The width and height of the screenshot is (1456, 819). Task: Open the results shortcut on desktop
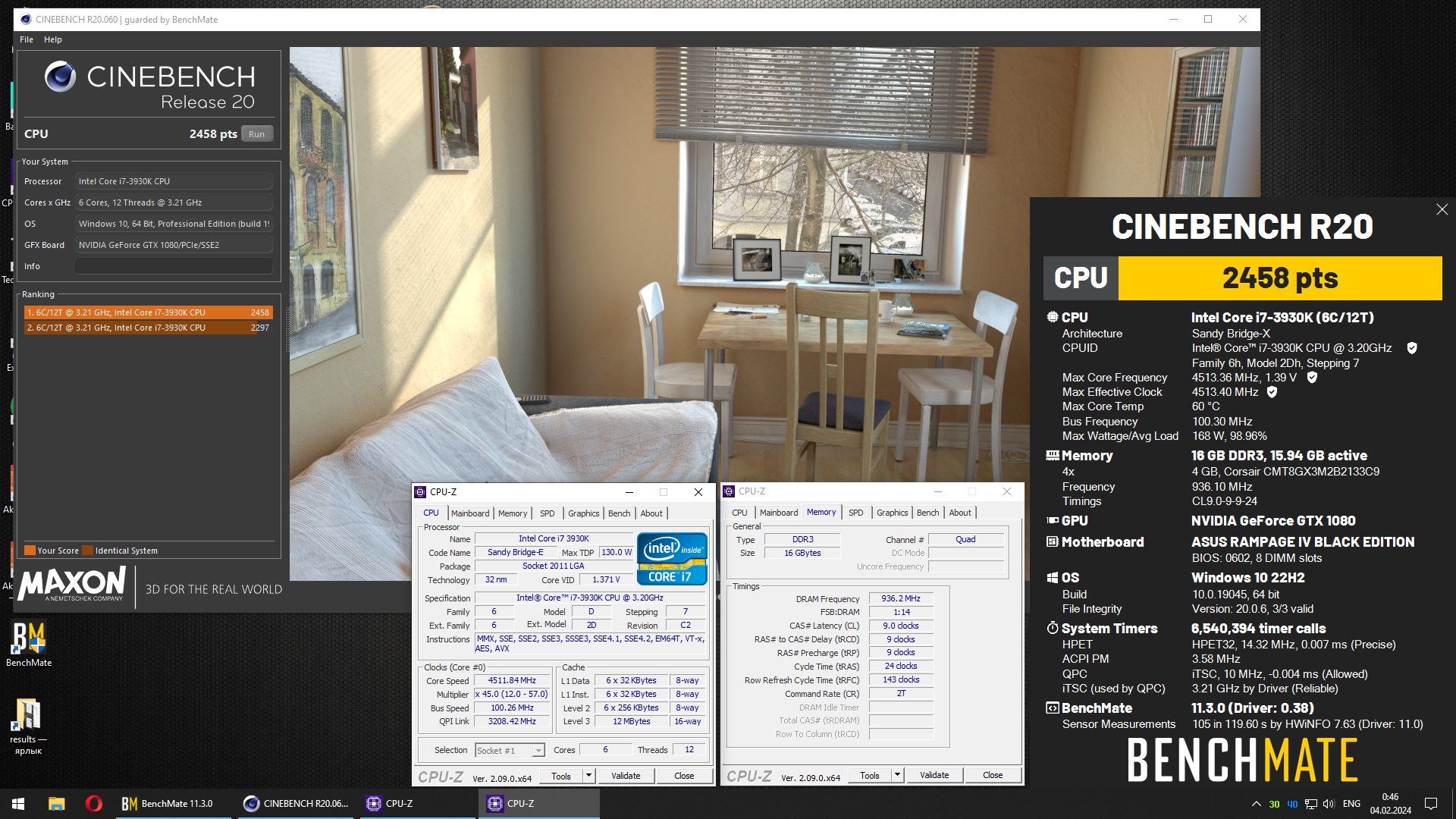pos(28,726)
